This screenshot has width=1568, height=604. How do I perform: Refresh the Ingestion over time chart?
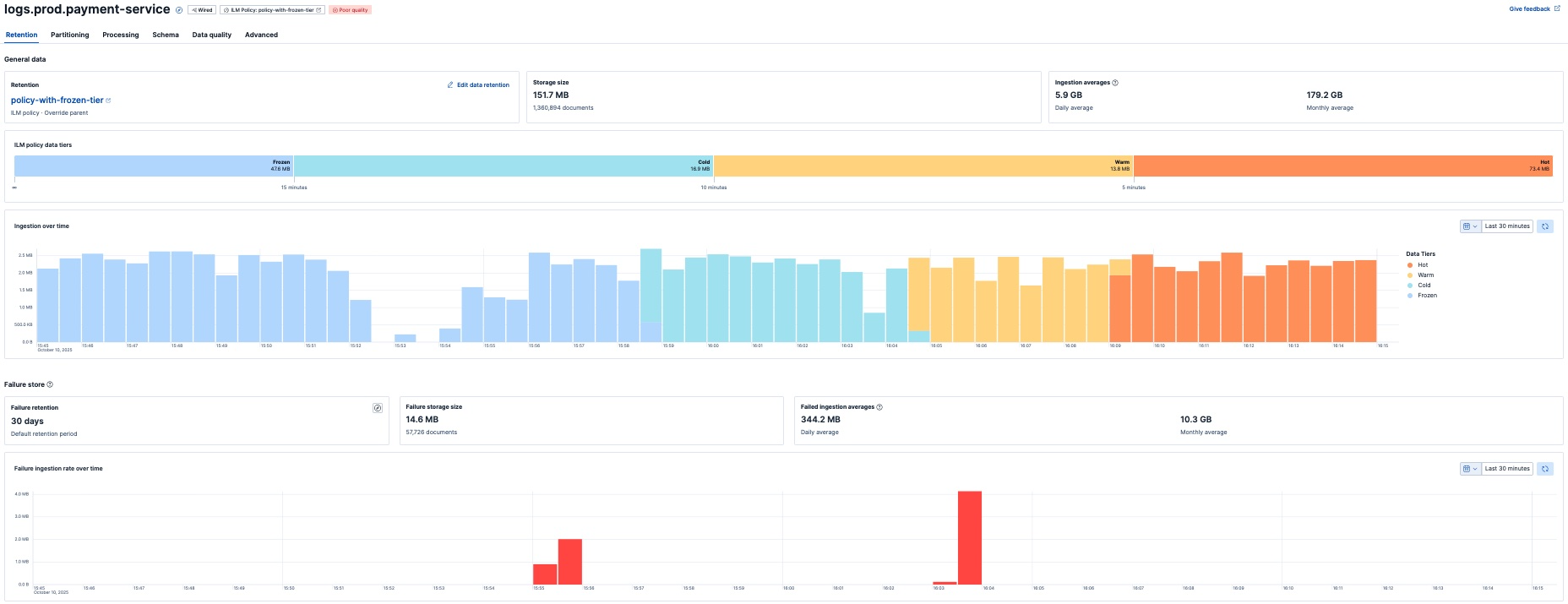[1545, 226]
